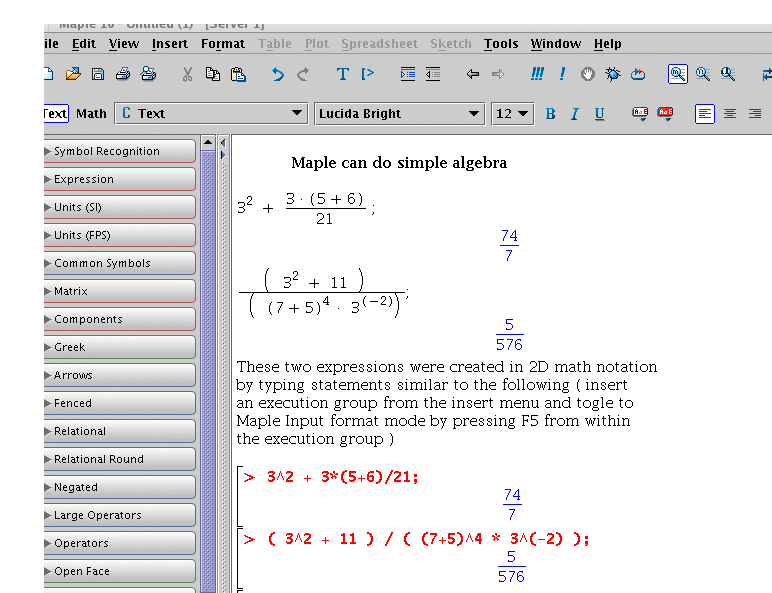Expand the Operators palette
The height and width of the screenshot is (593, 772).
click(120, 543)
